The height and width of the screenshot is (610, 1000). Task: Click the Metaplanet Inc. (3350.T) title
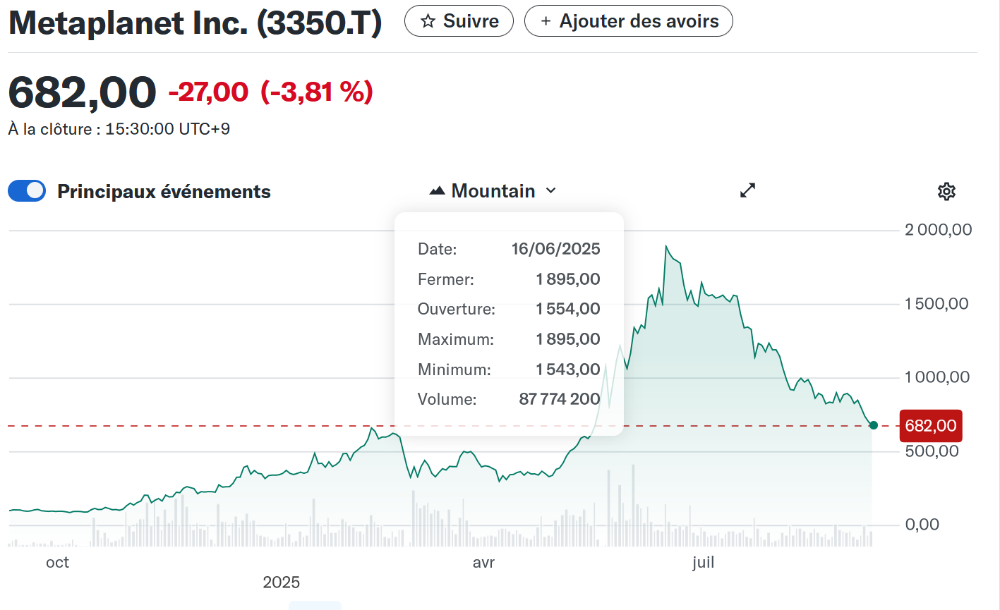point(195,24)
